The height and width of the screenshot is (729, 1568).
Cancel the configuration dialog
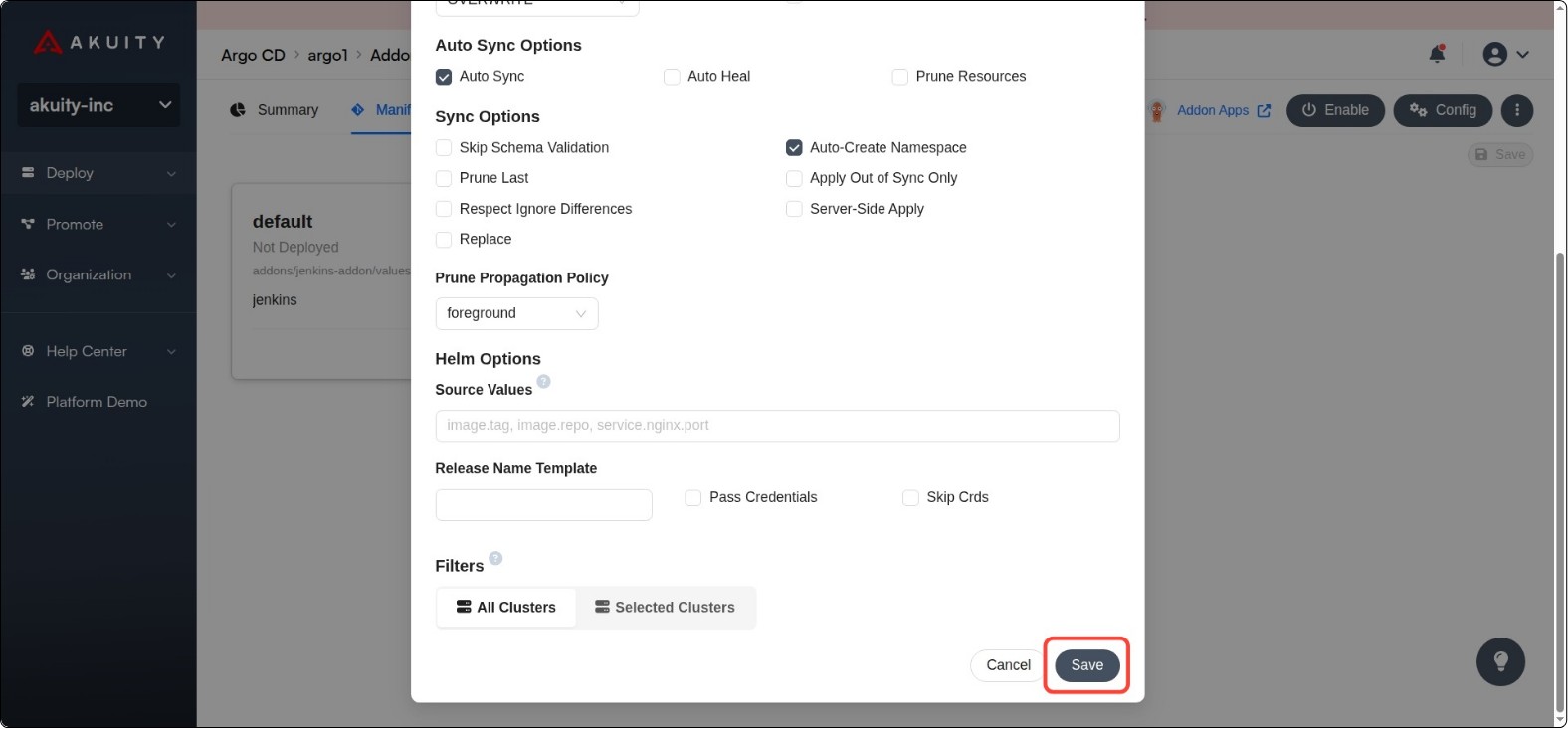click(x=1007, y=665)
